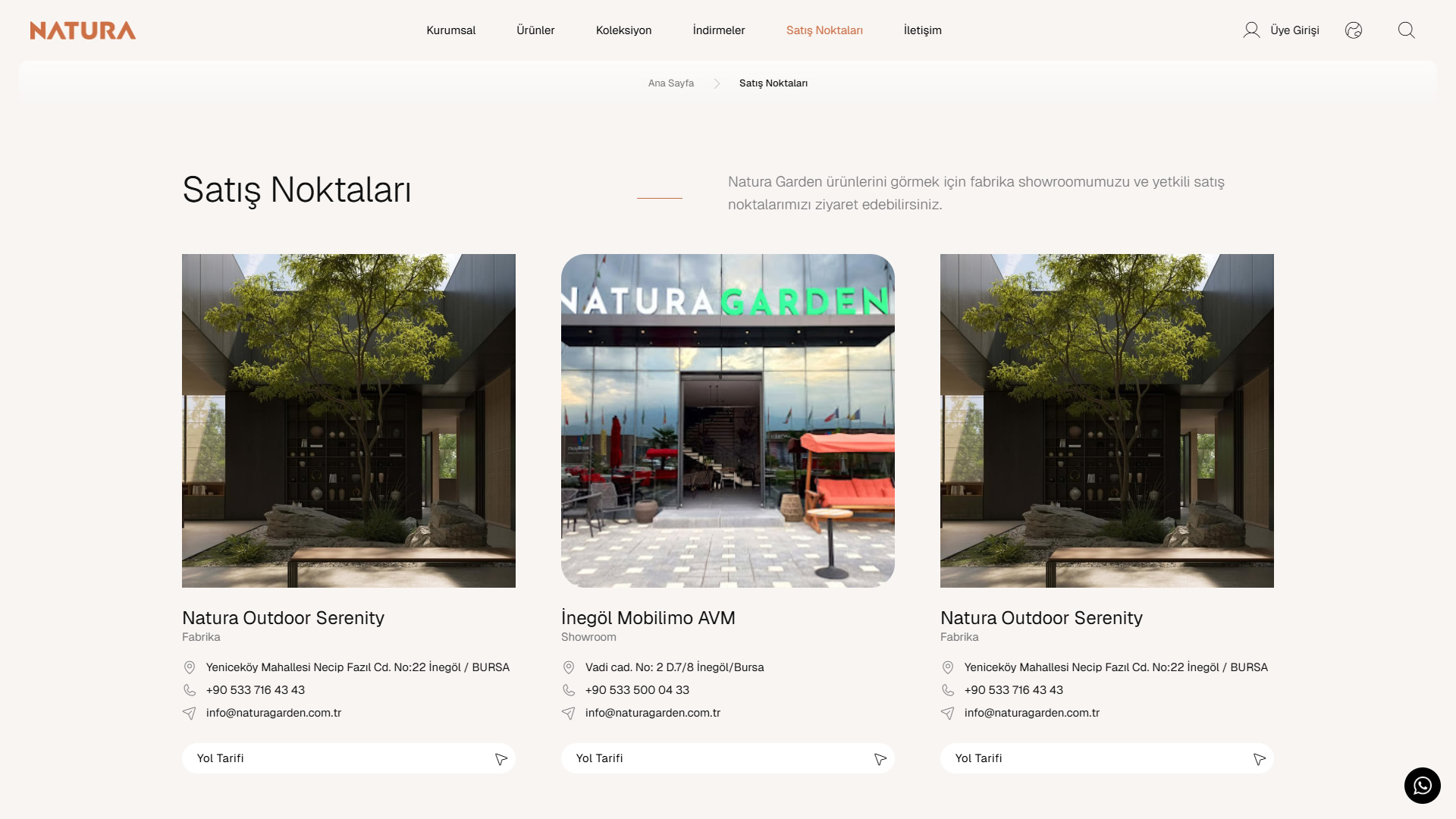Click the WhatsApp chat icon

click(x=1422, y=786)
